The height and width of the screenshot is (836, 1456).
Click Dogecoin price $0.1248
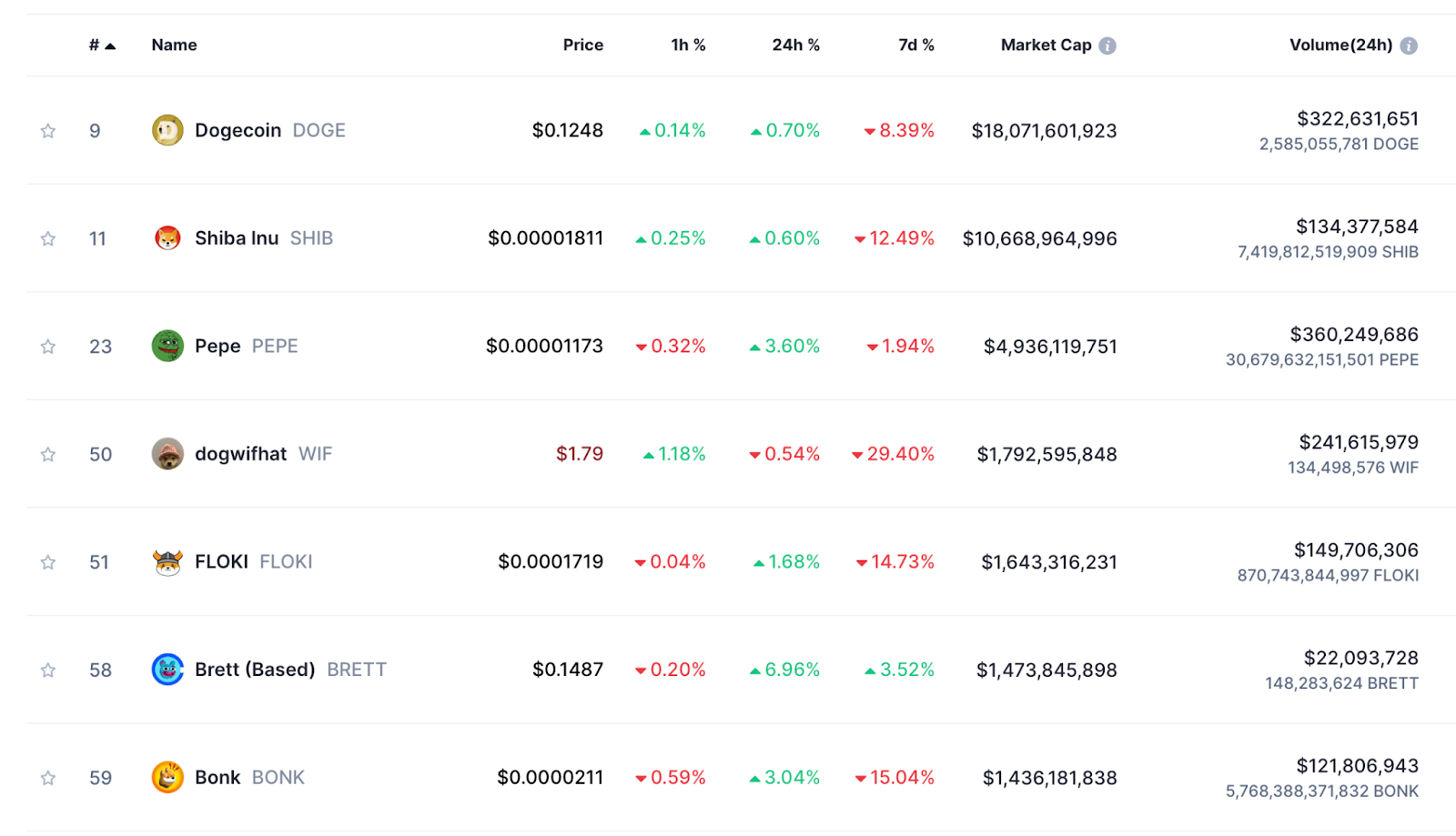[x=568, y=130]
